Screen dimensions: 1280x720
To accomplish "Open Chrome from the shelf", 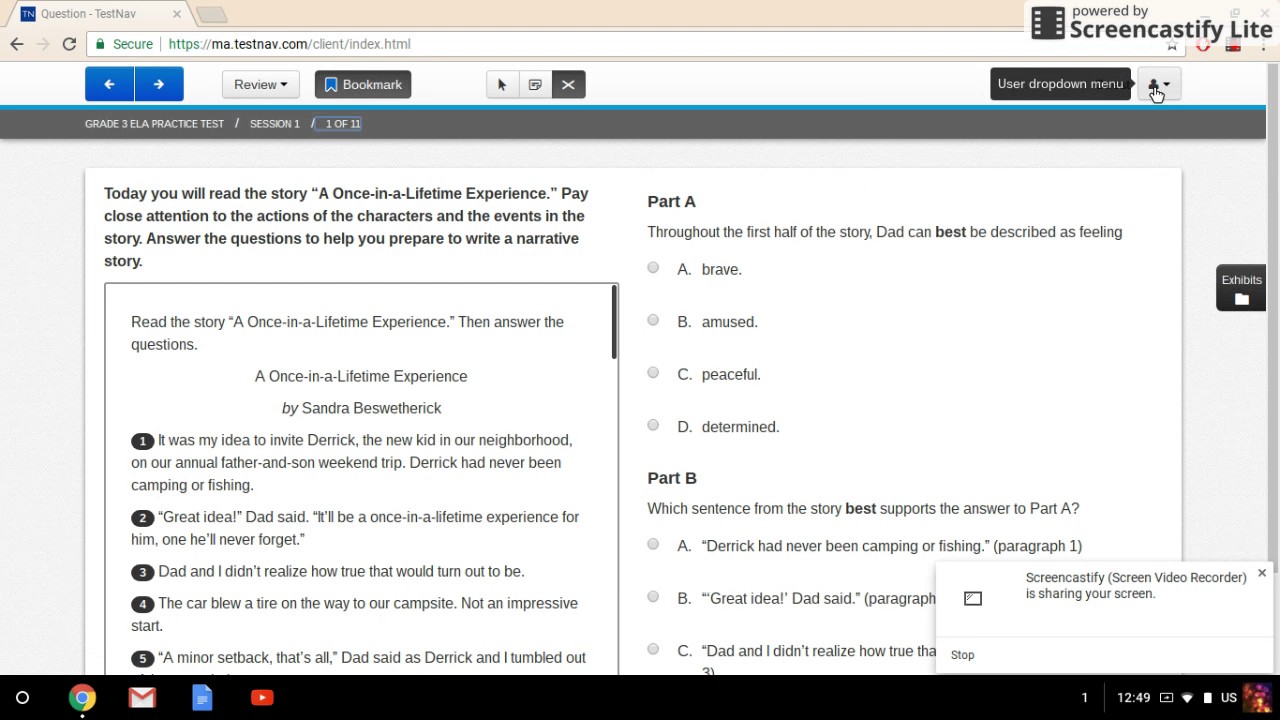I will tap(82, 698).
